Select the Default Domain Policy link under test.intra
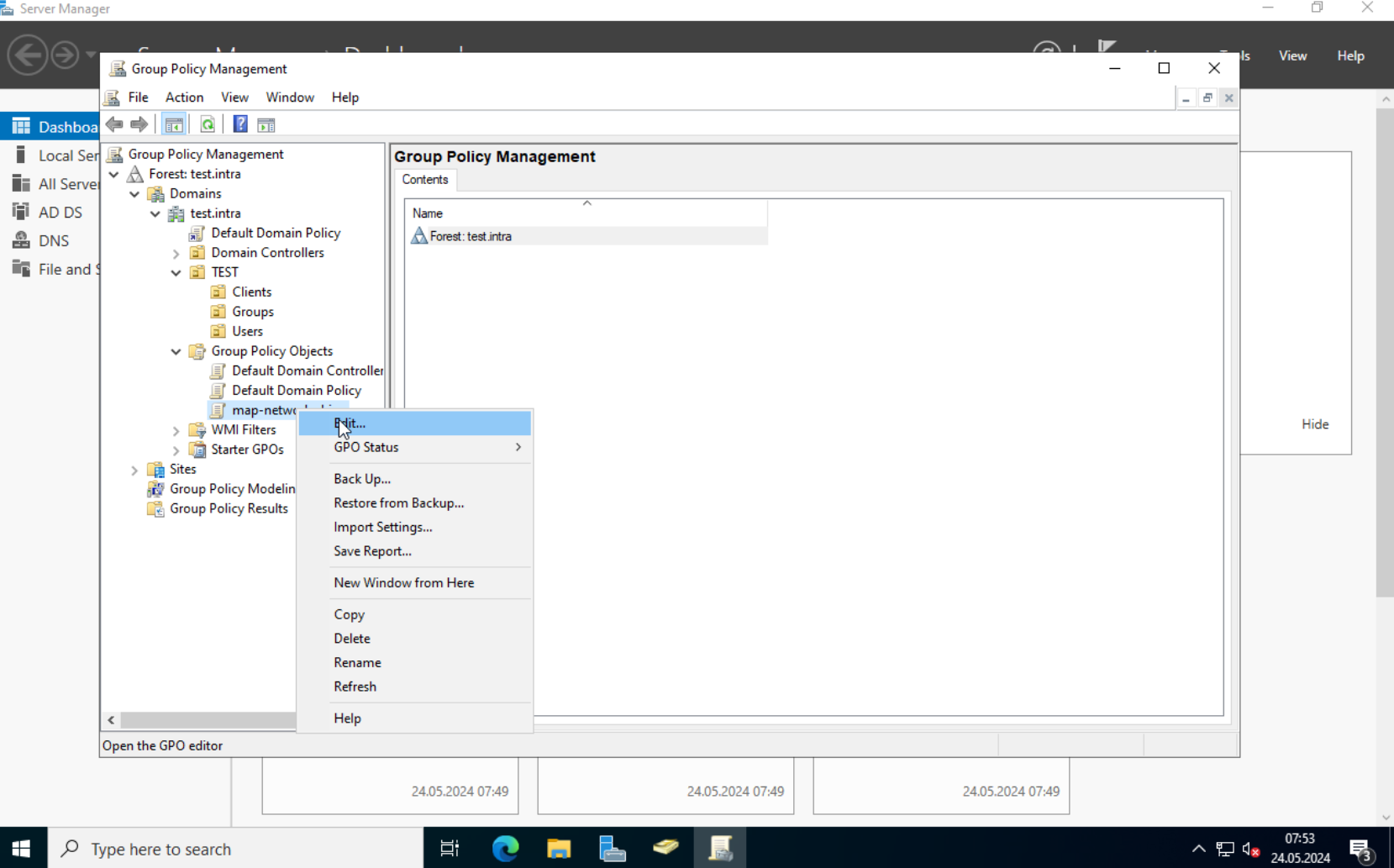Screen dimensions: 1394x868 point(276,233)
